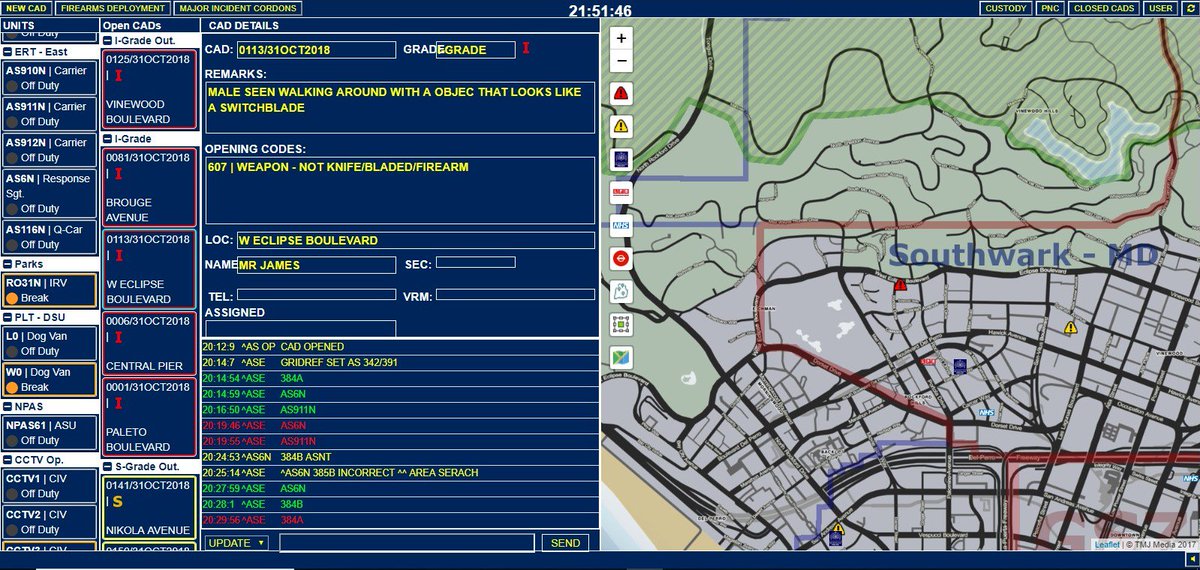The height and width of the screenshot is (570, 1200).
Task: Click the update message input box
Action: [407, 543]
